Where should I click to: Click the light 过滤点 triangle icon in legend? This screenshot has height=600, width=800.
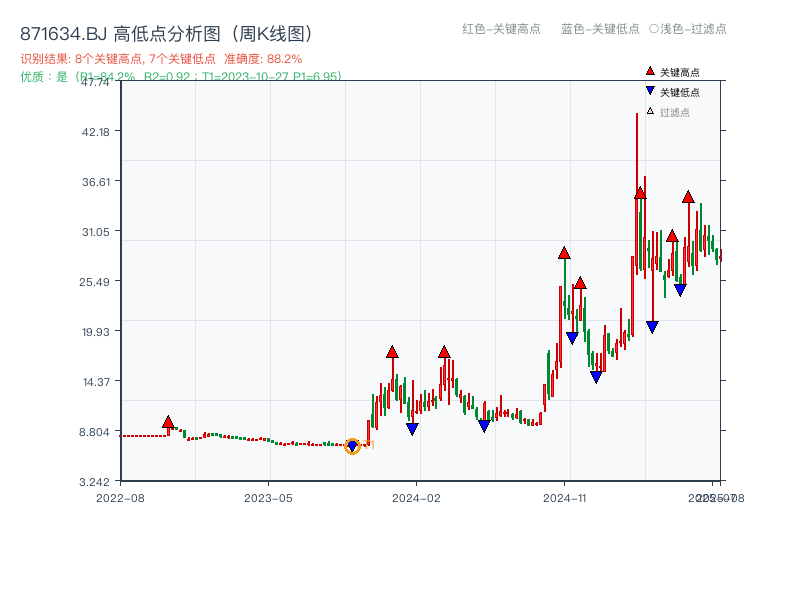click(650, 112)
